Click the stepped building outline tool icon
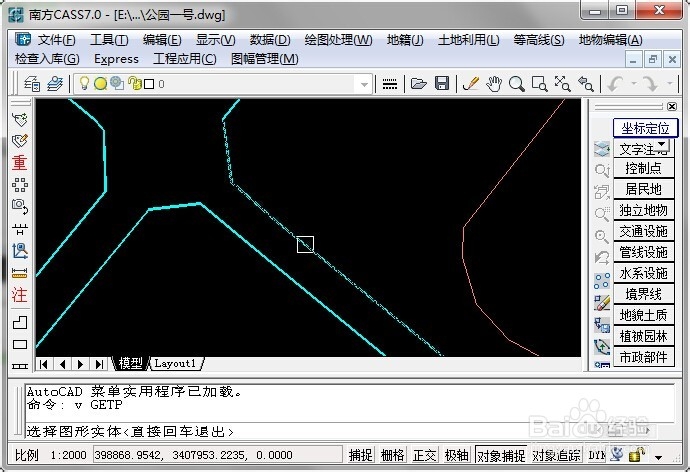This screenshot has height=472, width=690. click(19, 322)
